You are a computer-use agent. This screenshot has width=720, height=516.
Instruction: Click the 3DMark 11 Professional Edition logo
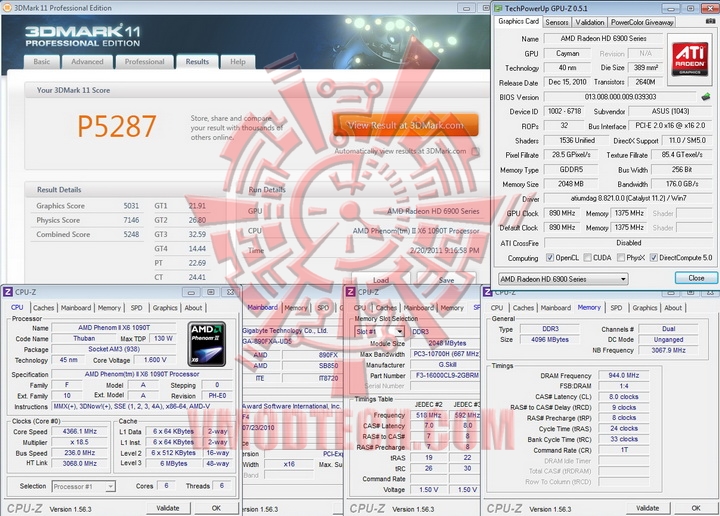click(83, 35)
